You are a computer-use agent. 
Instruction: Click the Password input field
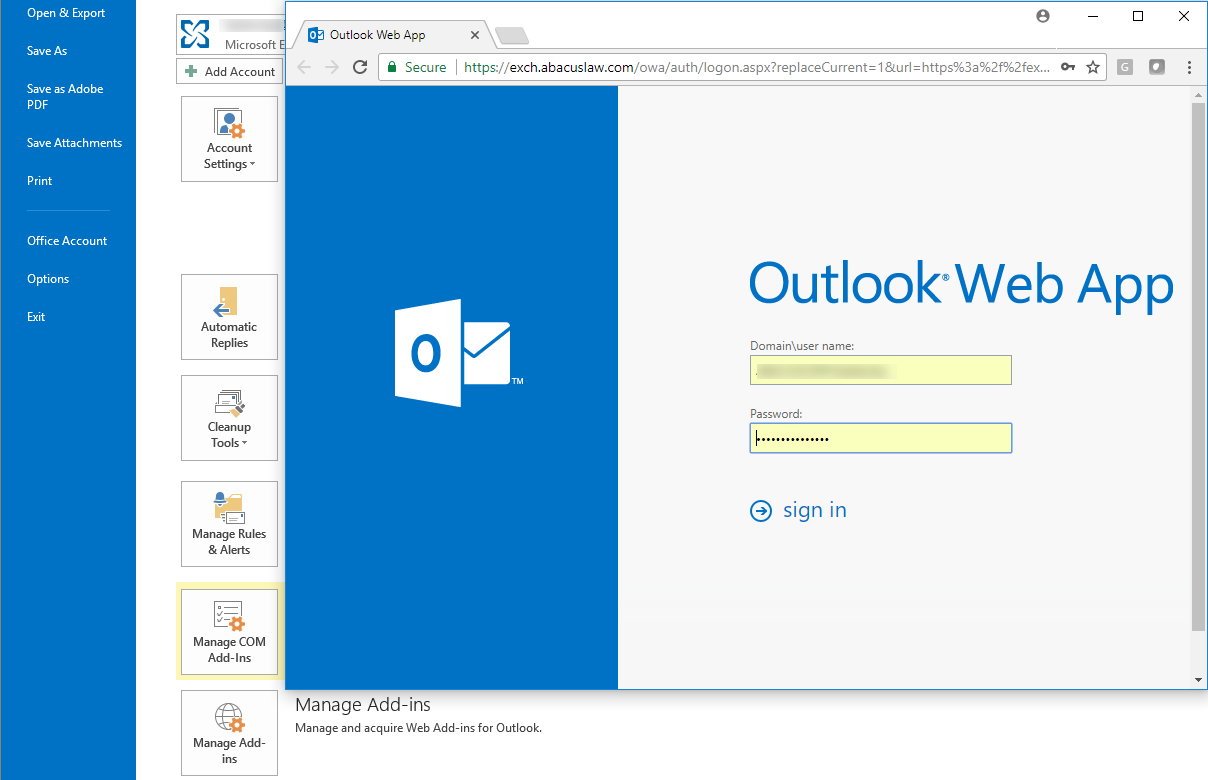point(881,438)
